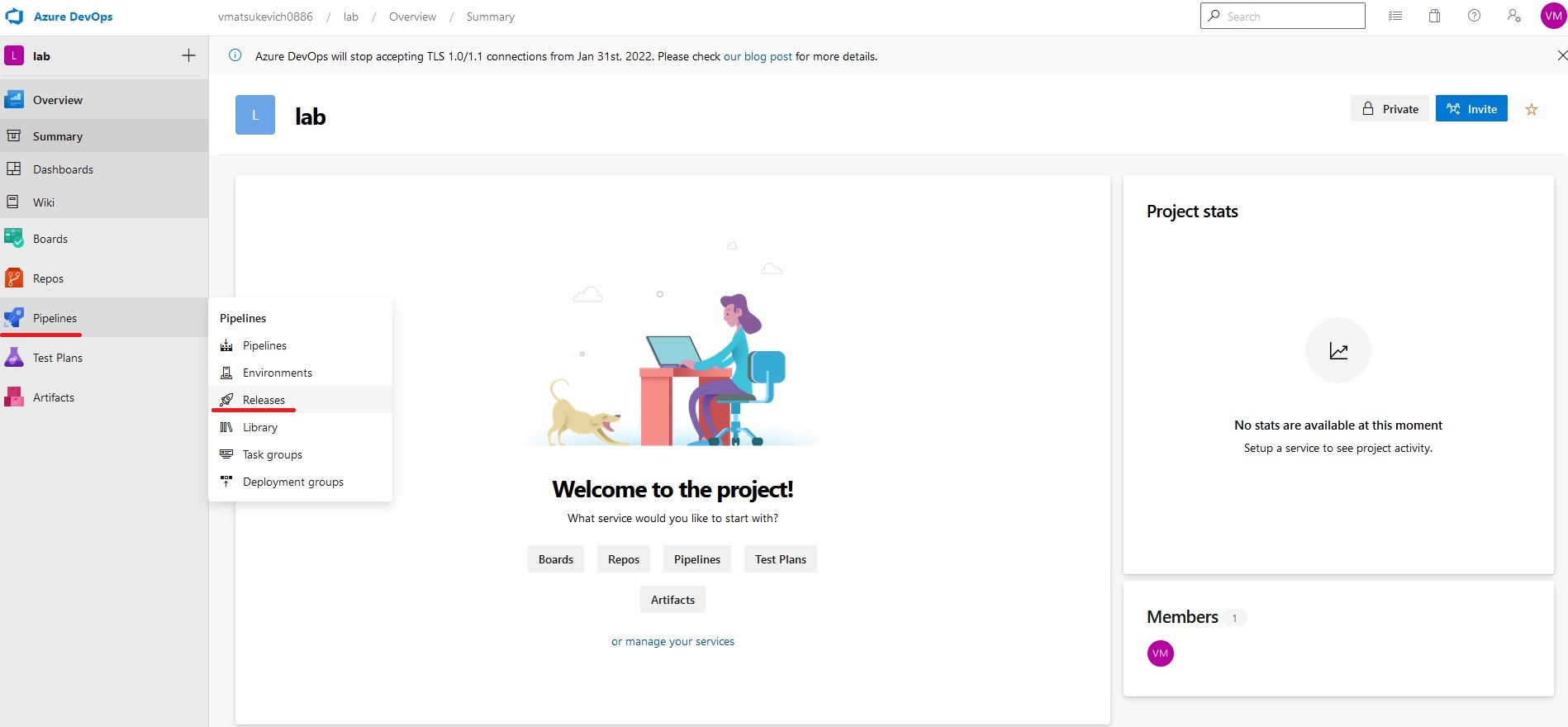Click the Deployment groups icon in flyout
The width and height of the screenshot is (1568, 727).
[226, 481]
